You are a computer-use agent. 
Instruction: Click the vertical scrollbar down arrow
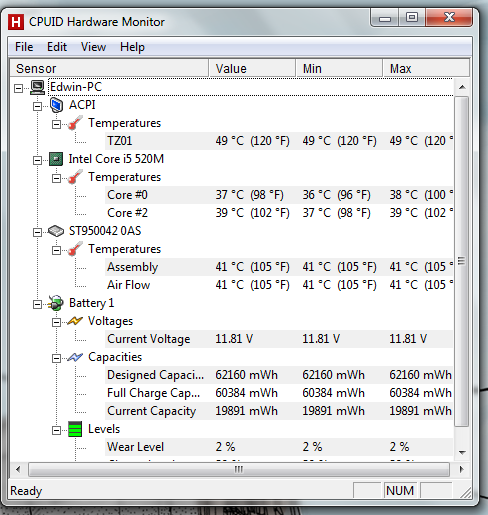point(462,453)
